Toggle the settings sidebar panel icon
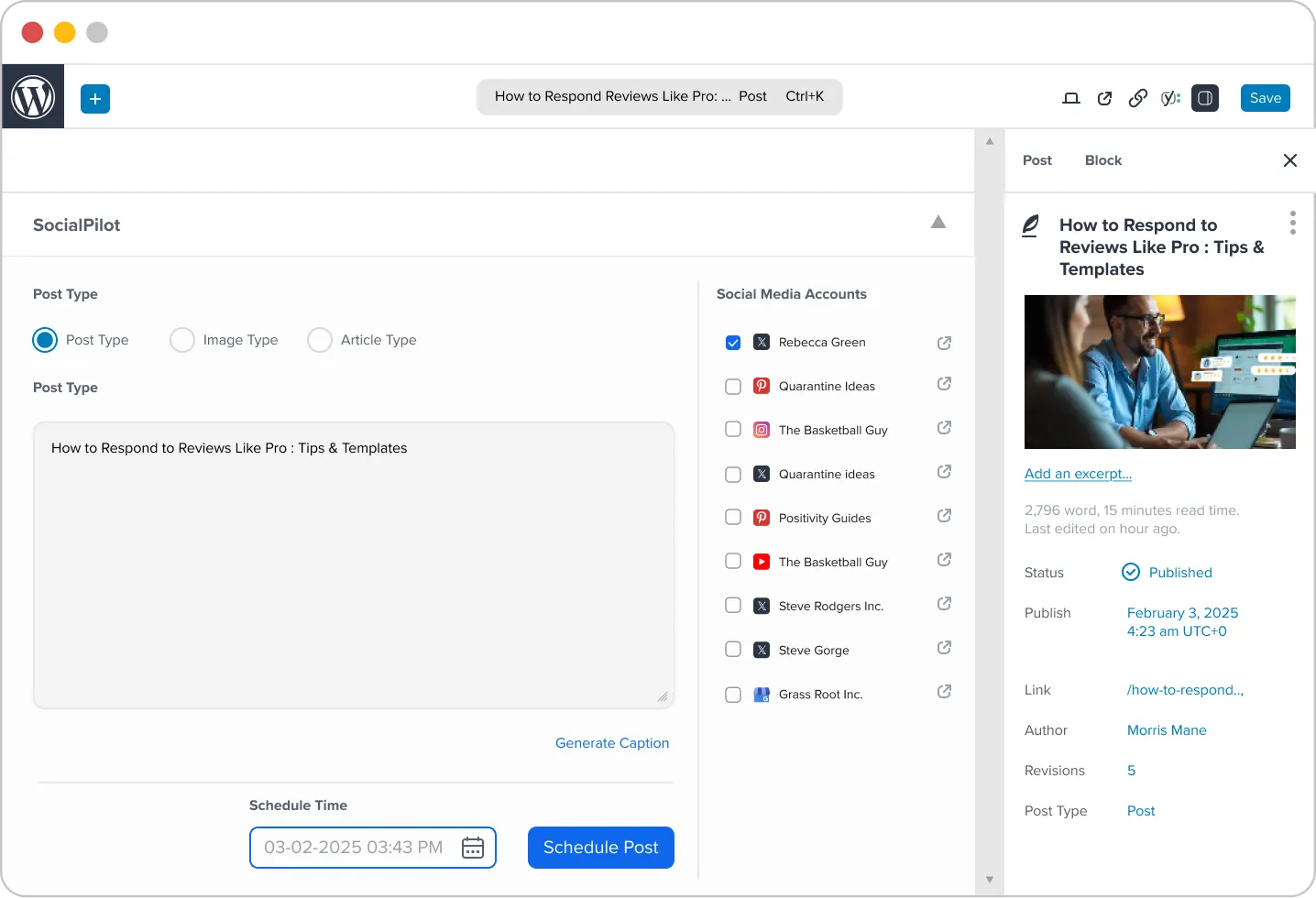The image size is (1316, 898). (x=1205, y=98)
